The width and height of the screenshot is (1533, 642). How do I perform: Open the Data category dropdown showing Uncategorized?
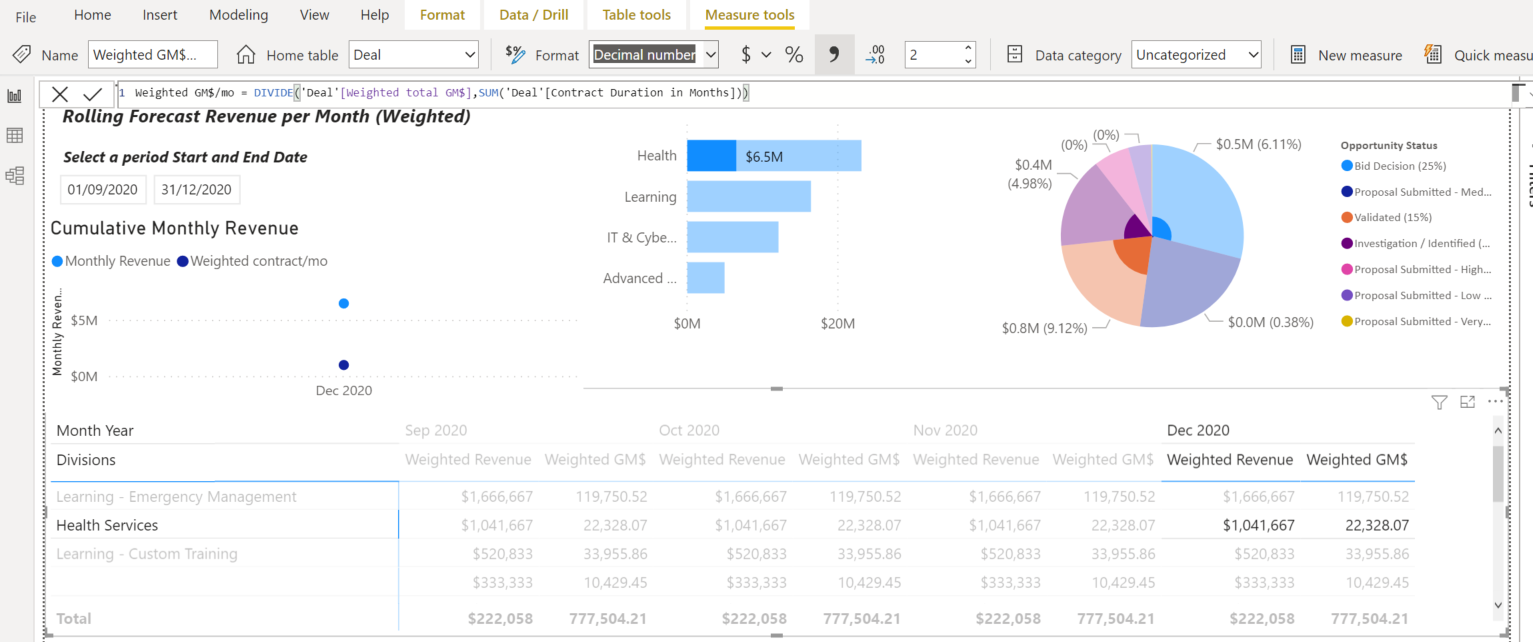pyautogui.click(x=1196, y=55)
